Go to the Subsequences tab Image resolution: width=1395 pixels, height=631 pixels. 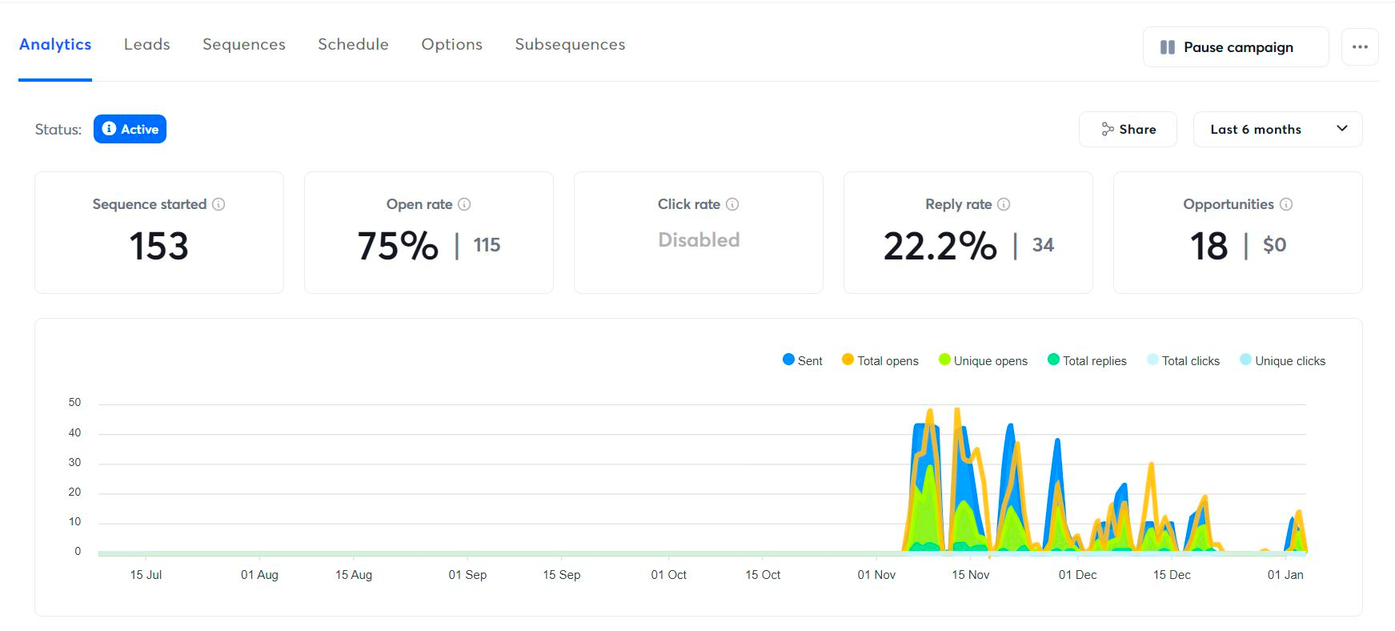coord(570,44)
